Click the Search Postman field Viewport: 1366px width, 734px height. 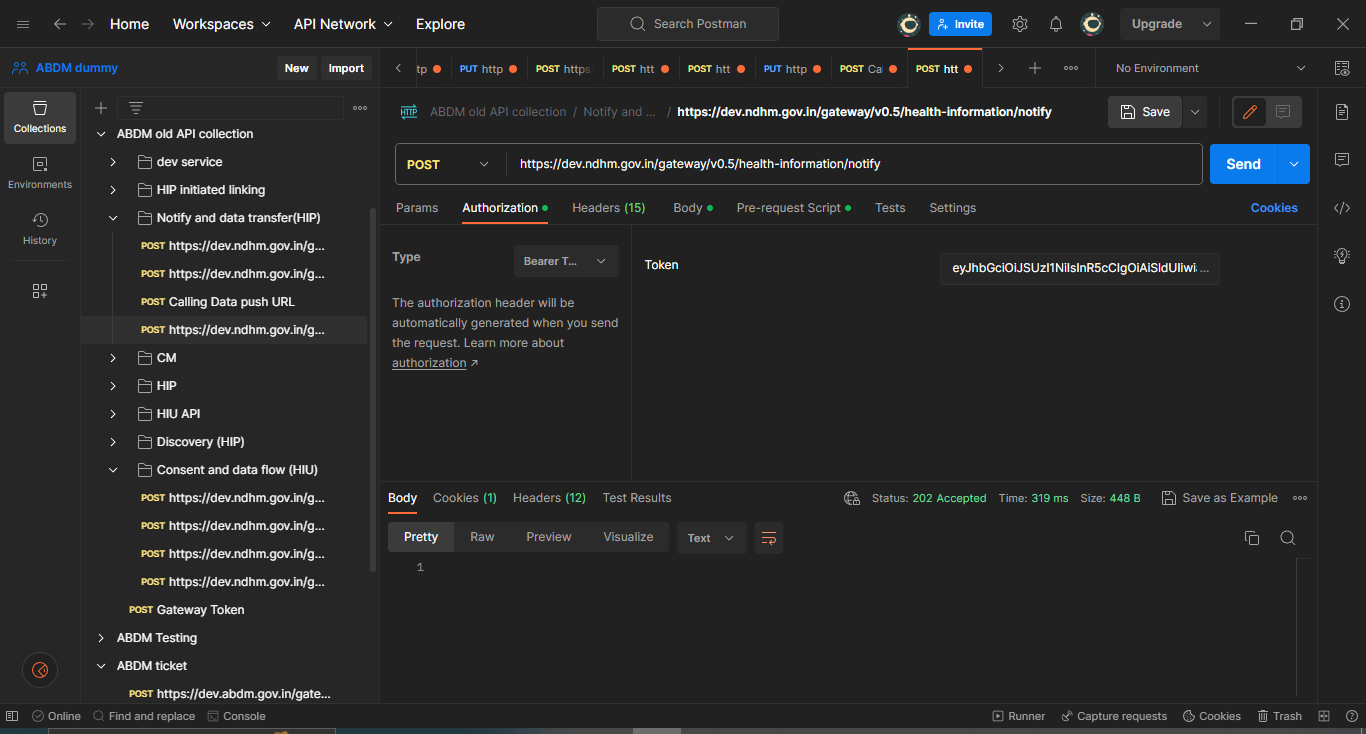pyautogui.click(x=688, y=24)
